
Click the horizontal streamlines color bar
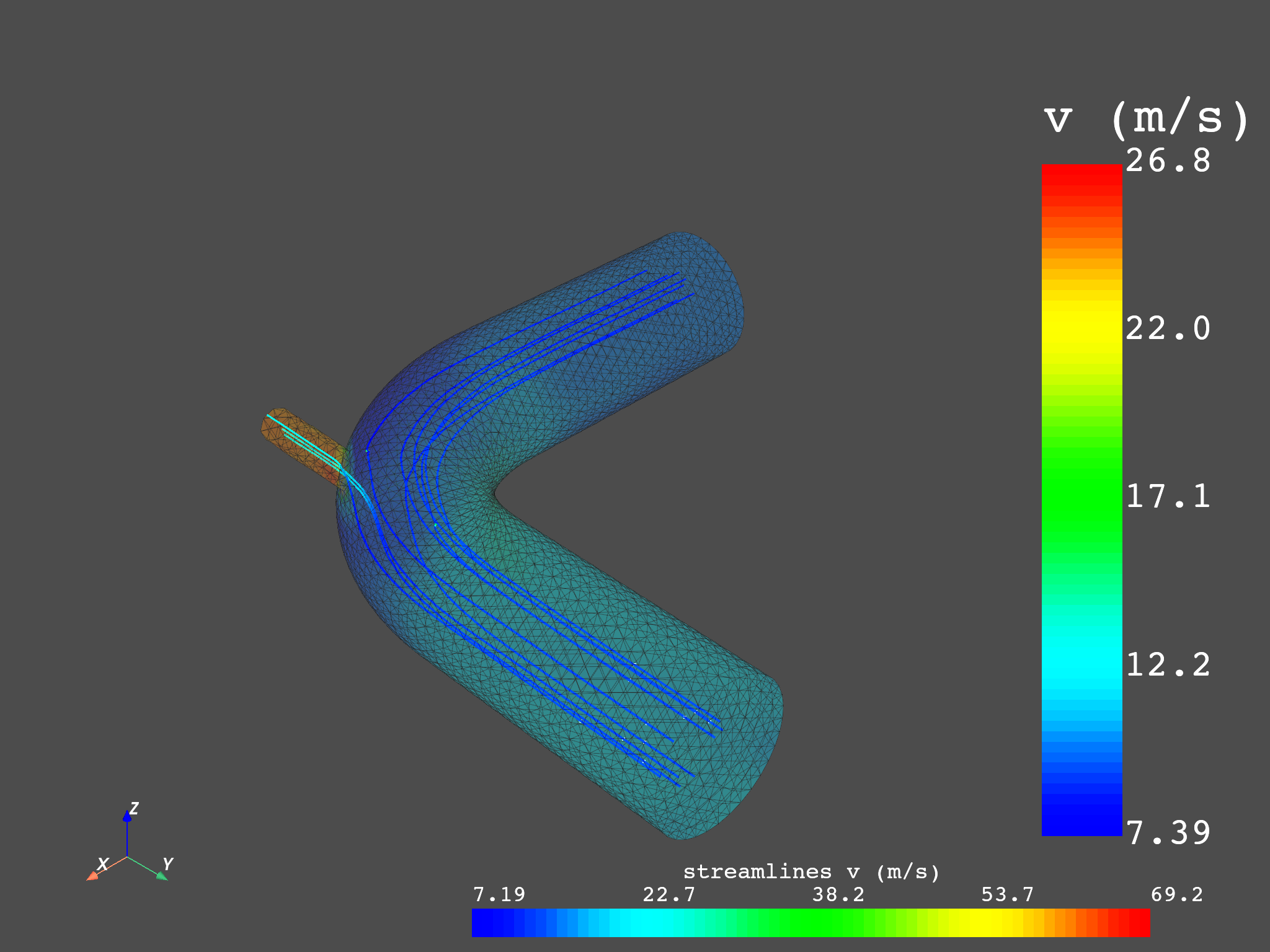(811, 922)
